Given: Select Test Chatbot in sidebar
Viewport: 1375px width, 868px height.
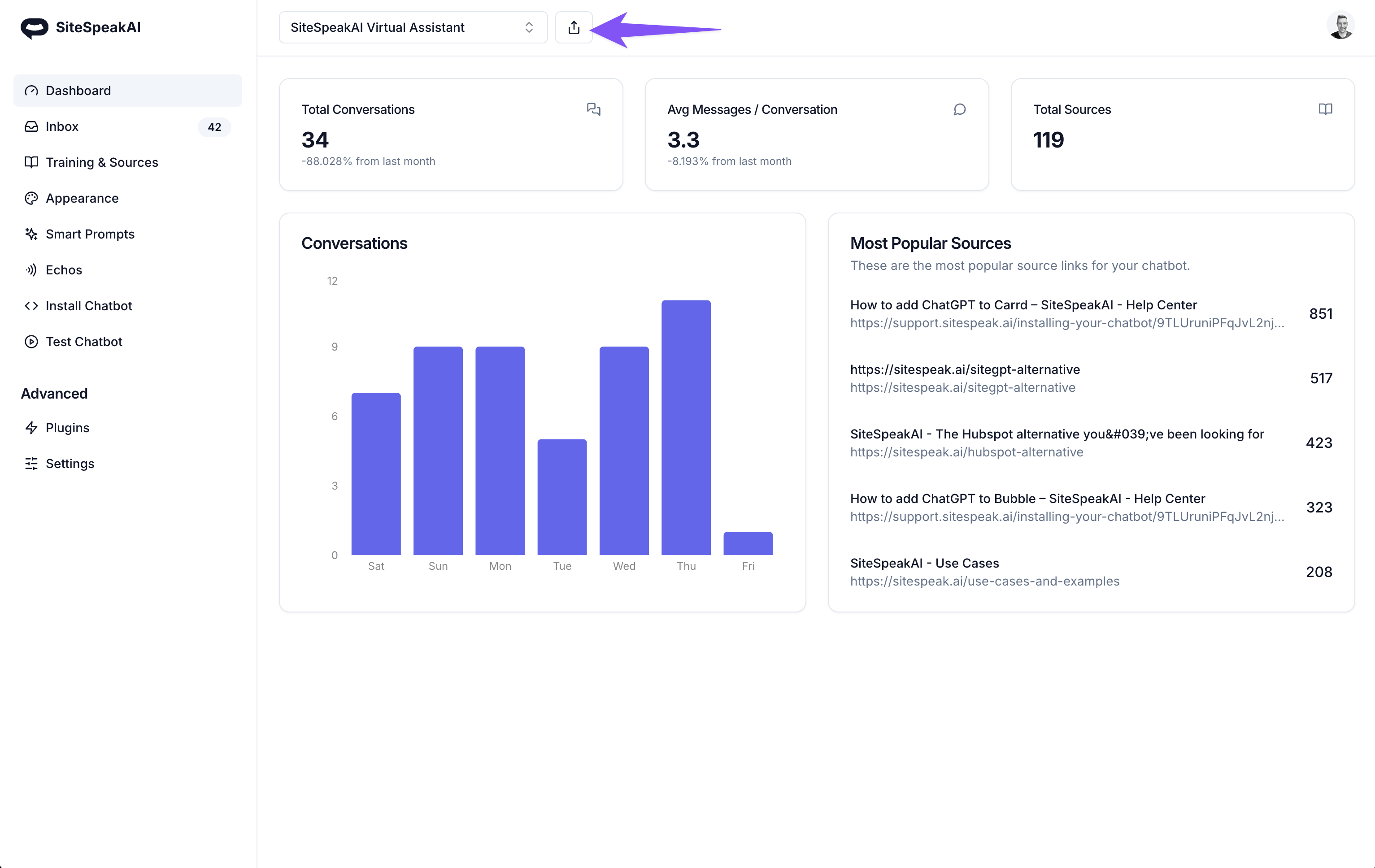Looking at the screenshot, I should tap(83, 342).
